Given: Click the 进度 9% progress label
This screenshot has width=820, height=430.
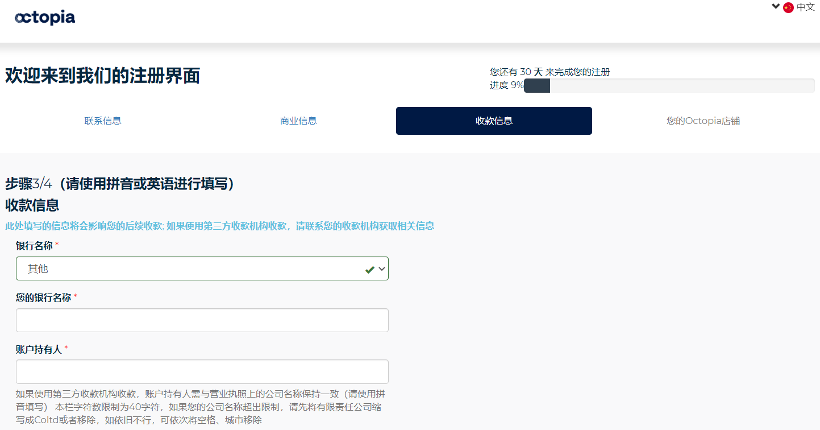Looking at the screenshot, I should coord(506,85).
